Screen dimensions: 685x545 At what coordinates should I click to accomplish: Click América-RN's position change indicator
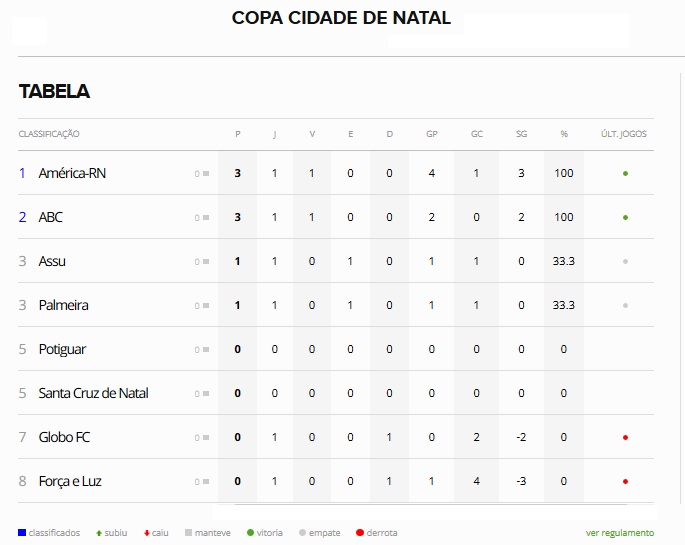point(202,173)
